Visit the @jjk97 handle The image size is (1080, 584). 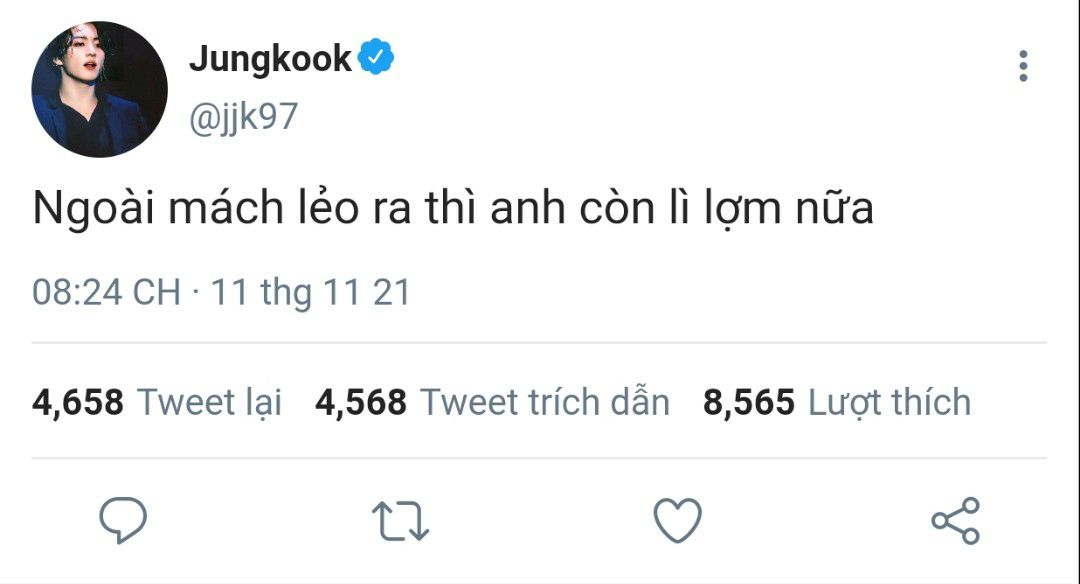pyautogui.click(x=243, y=117)
